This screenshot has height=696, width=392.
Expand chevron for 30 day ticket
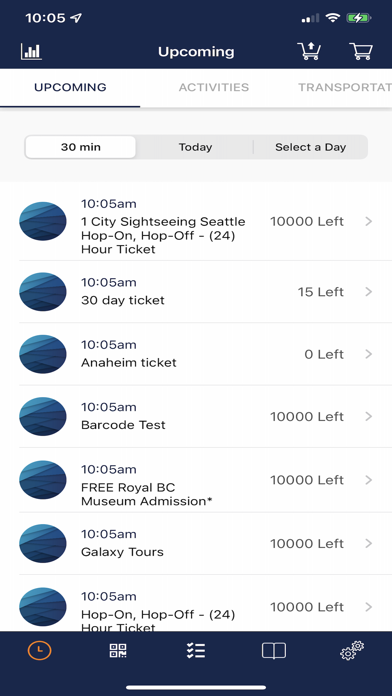tap(368, 292)
